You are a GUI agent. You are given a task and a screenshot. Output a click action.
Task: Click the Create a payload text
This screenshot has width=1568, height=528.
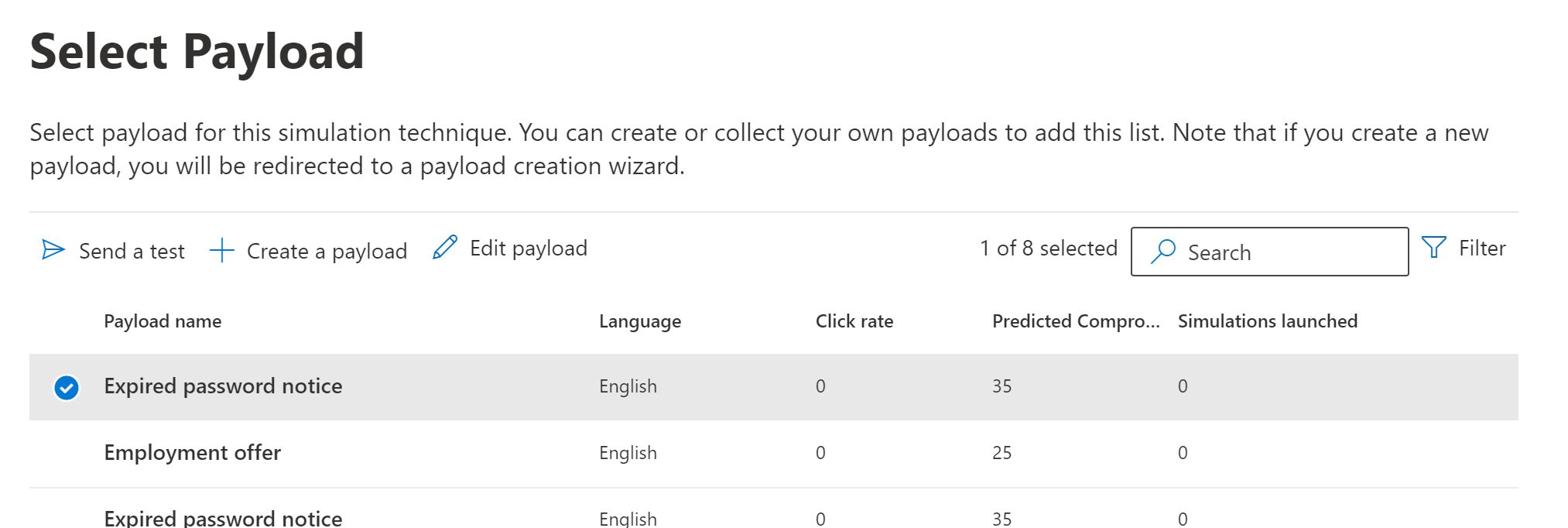326,251
